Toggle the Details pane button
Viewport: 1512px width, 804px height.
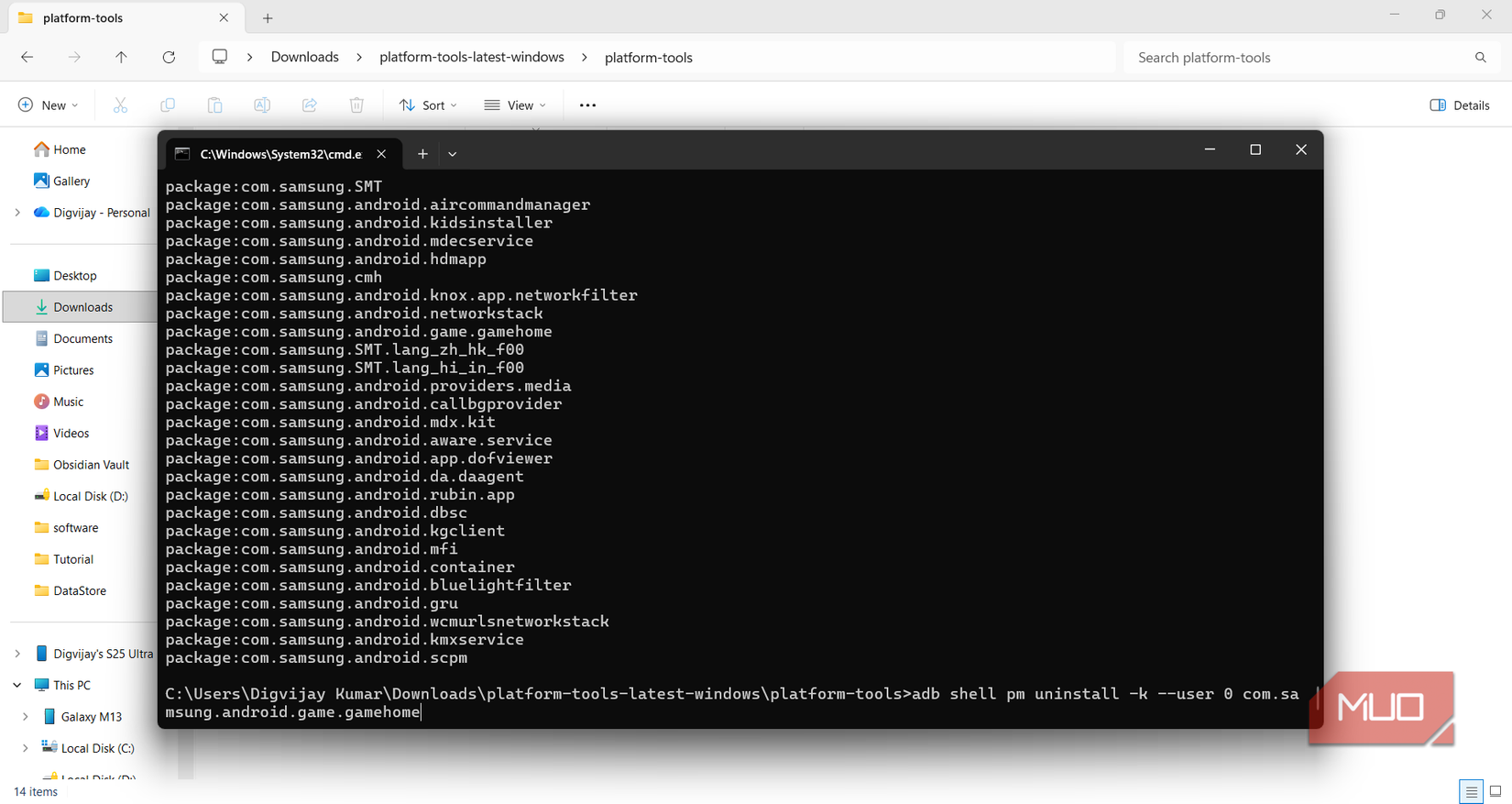[x=1460, y=105]
